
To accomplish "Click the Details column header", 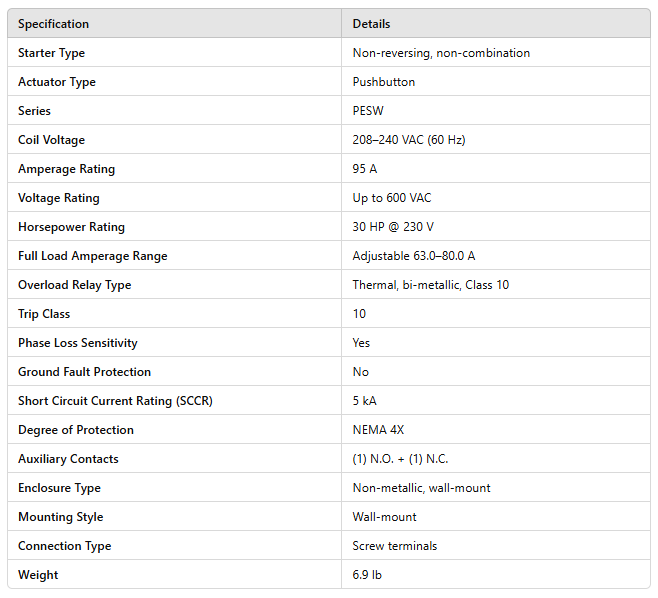I will point(371,24).
